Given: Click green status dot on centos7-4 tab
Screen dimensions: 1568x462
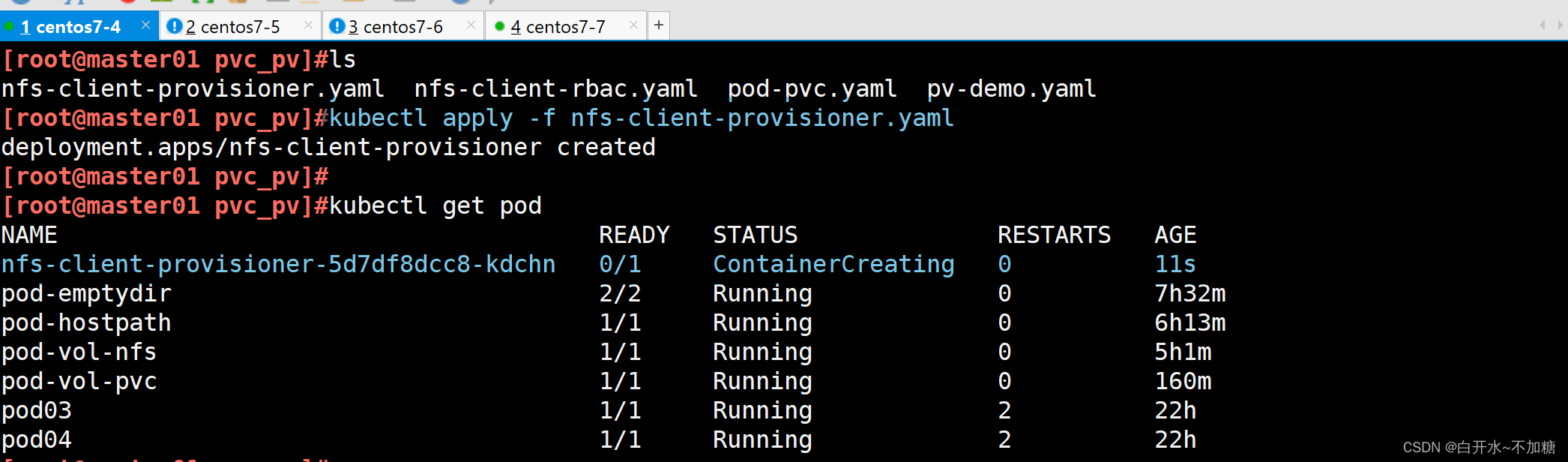Looking at the screenshot, I should (9, 26).
